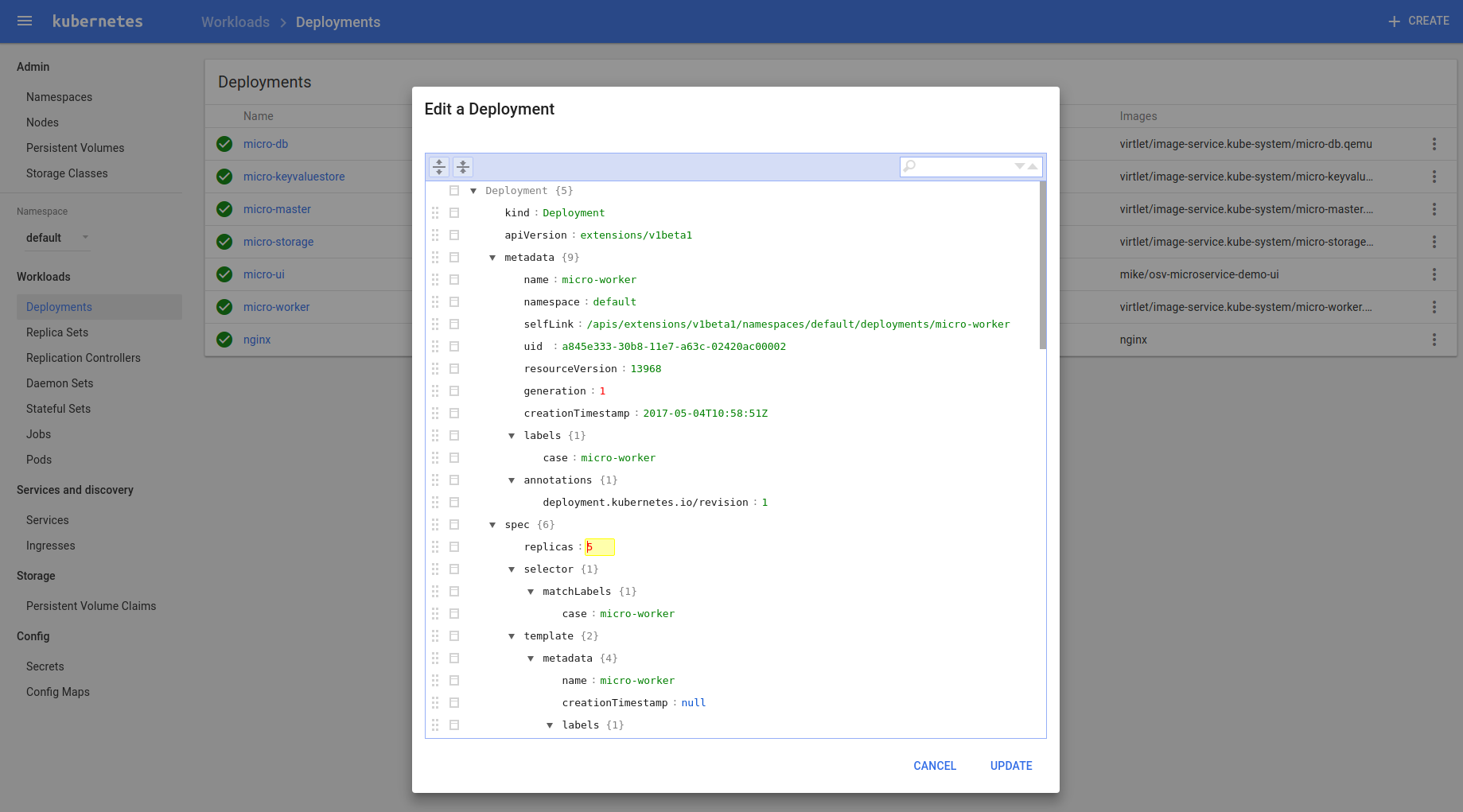
Task: Open the hamburger navigation menu
Action: point(25,21)
